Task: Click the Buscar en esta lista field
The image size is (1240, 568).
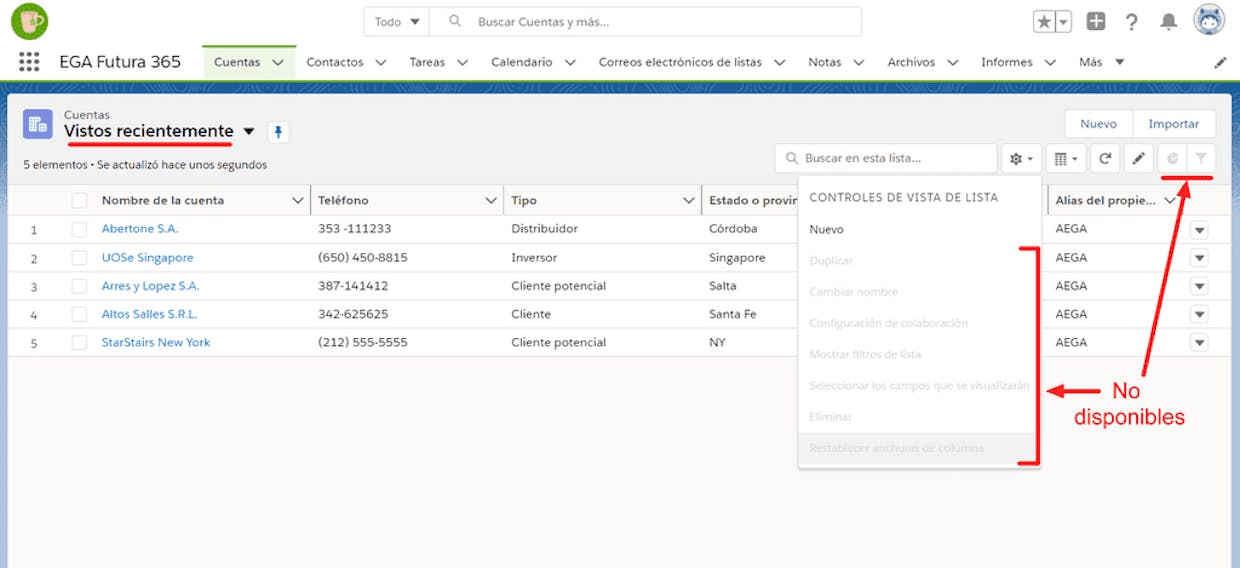Action: click(886, 158)
